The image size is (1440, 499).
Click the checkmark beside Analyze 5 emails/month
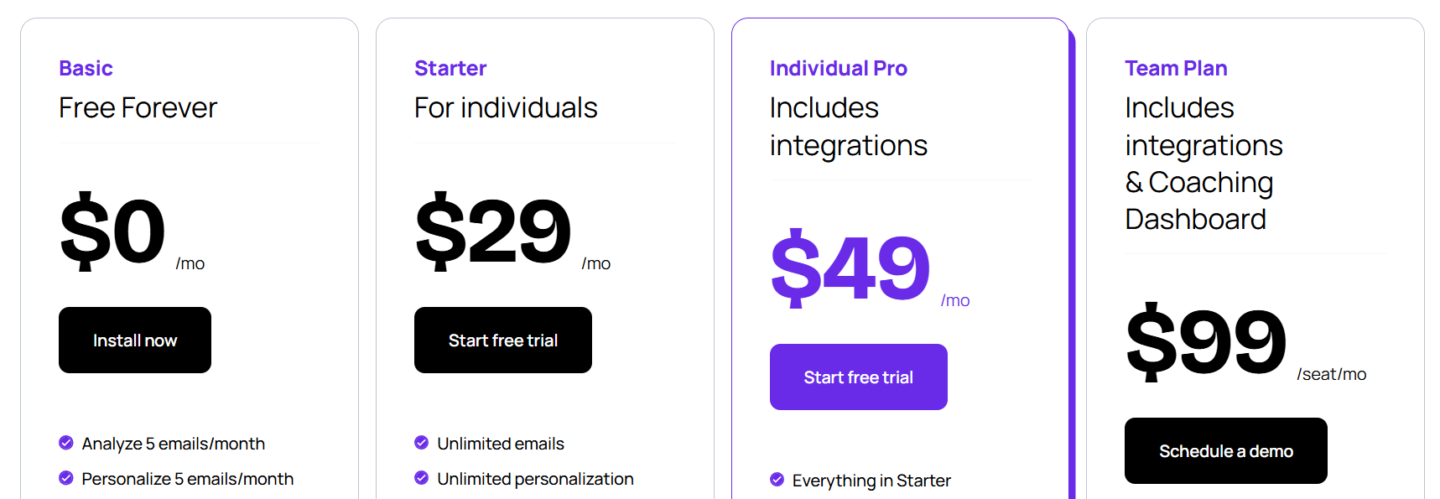66,443
